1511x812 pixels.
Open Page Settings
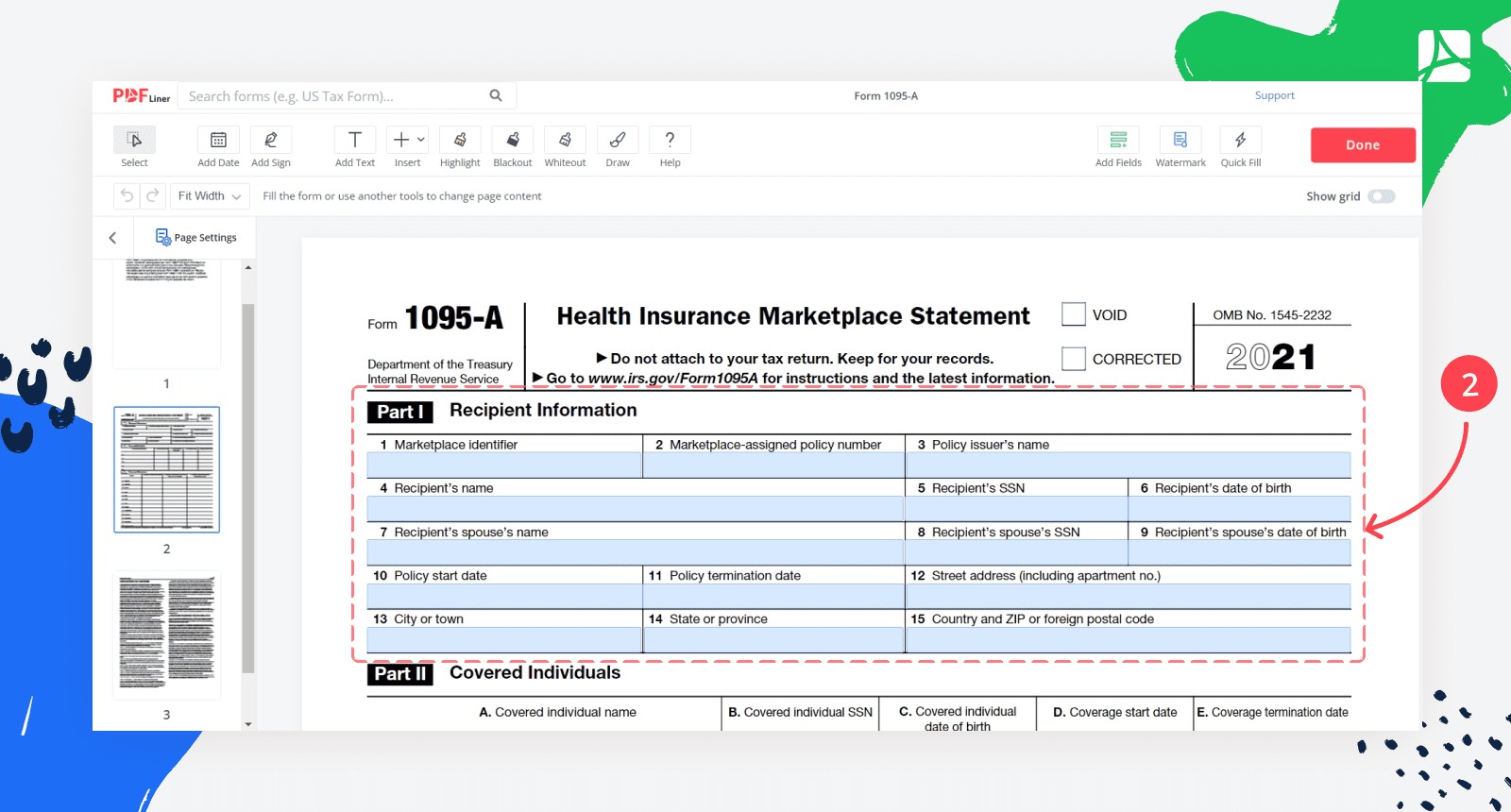coord(196,238)
